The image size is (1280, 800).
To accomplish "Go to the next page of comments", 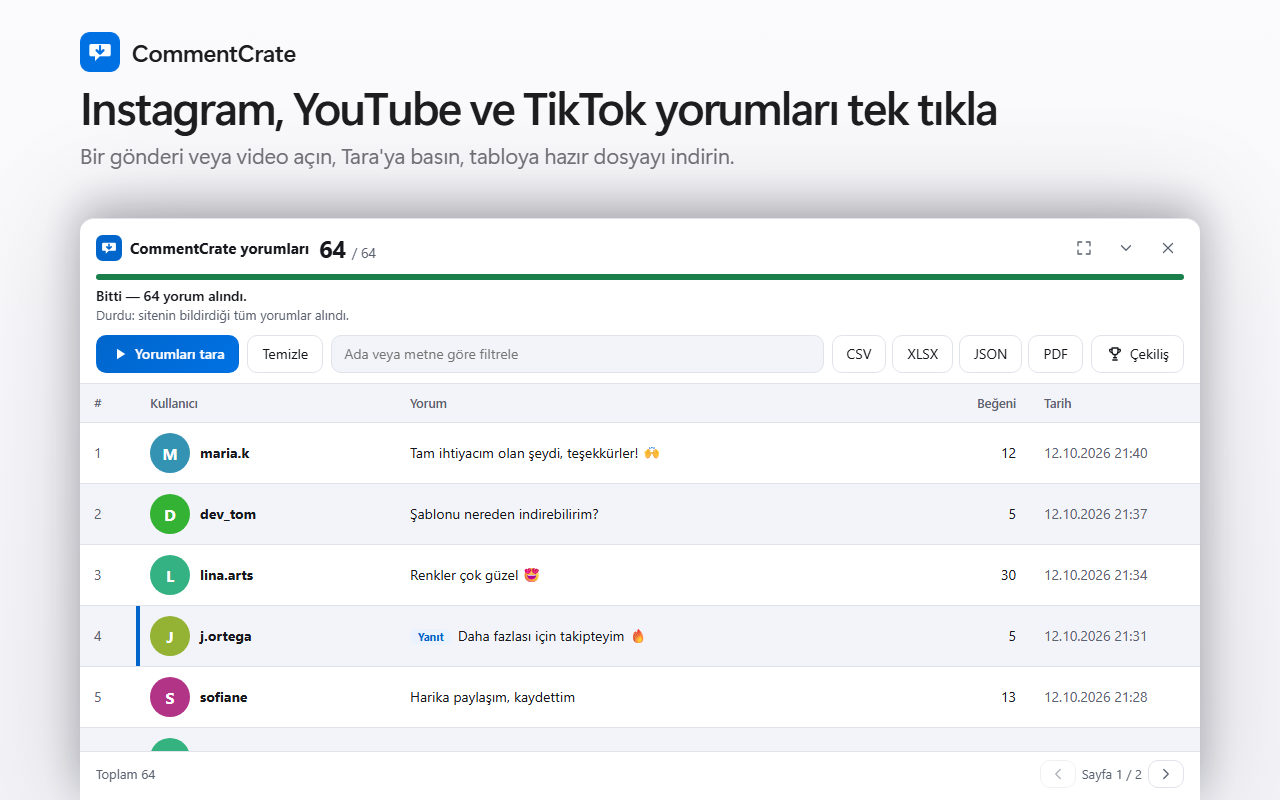I will (1166, 774).
